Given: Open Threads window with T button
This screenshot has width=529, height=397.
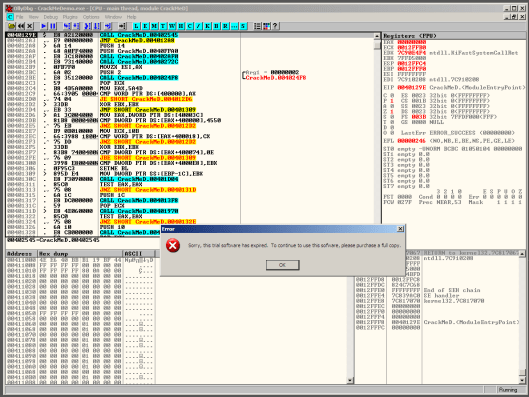Looking at the screenshot, I should pos(163,26).
